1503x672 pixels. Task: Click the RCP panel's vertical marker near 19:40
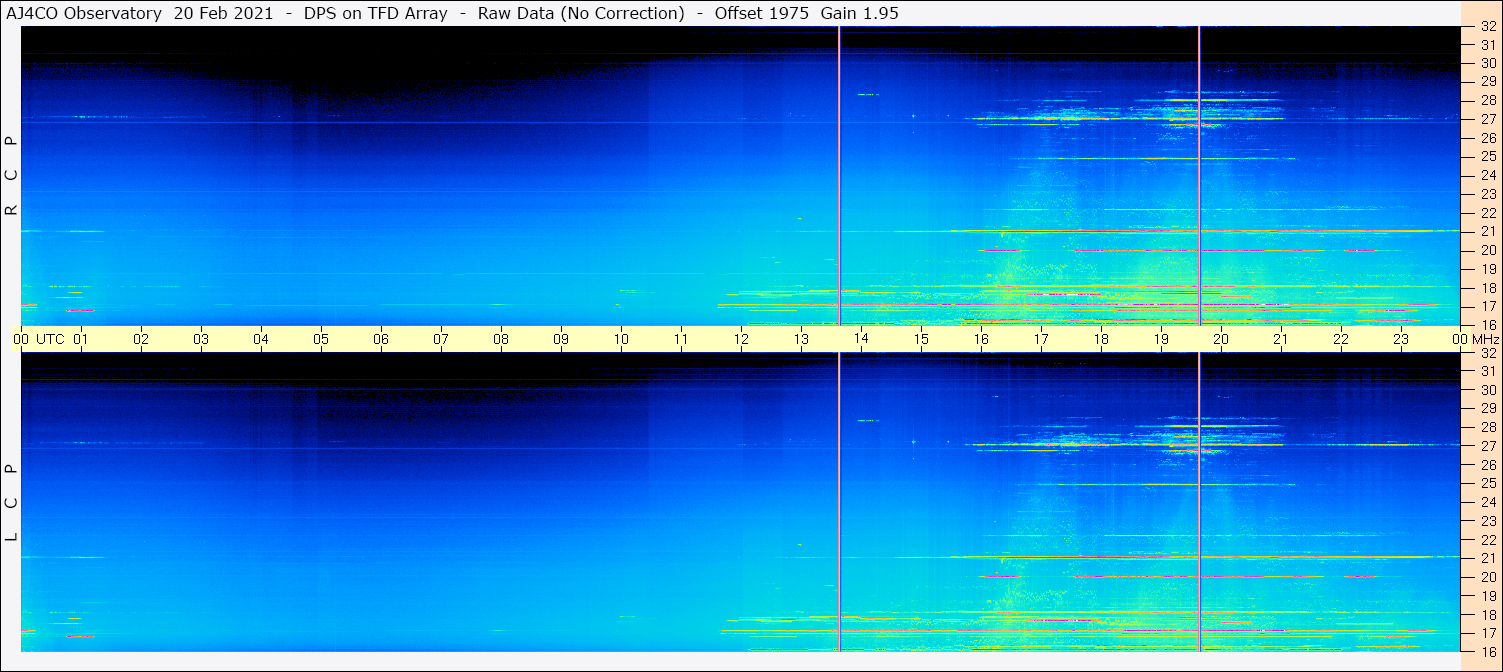(x=1199, y=176)
